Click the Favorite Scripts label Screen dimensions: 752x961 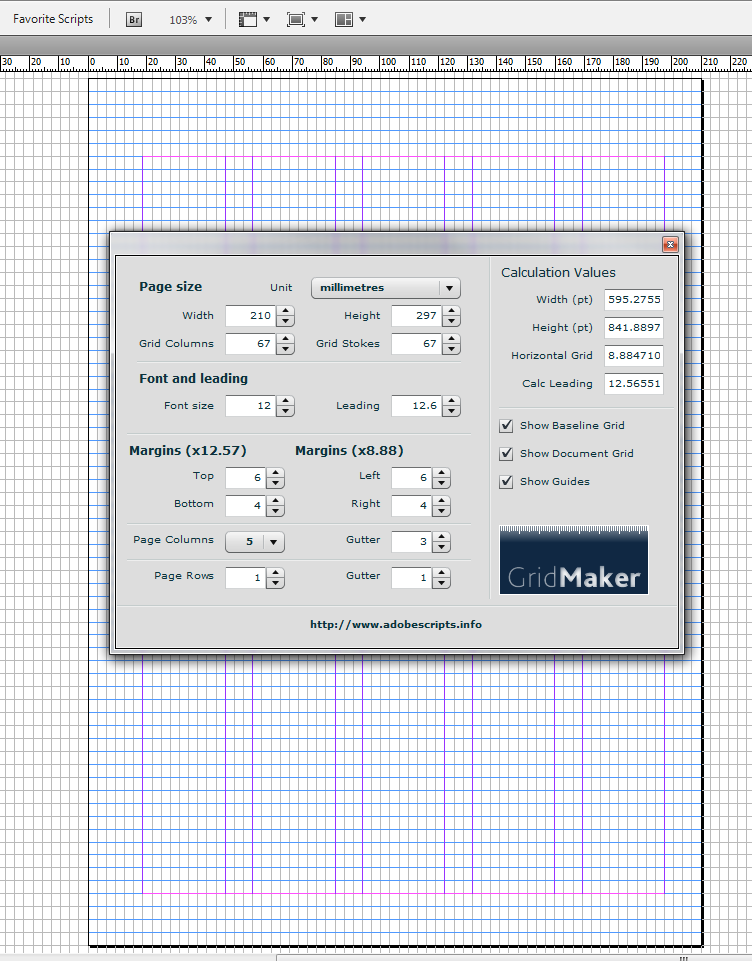click(53, 19)
